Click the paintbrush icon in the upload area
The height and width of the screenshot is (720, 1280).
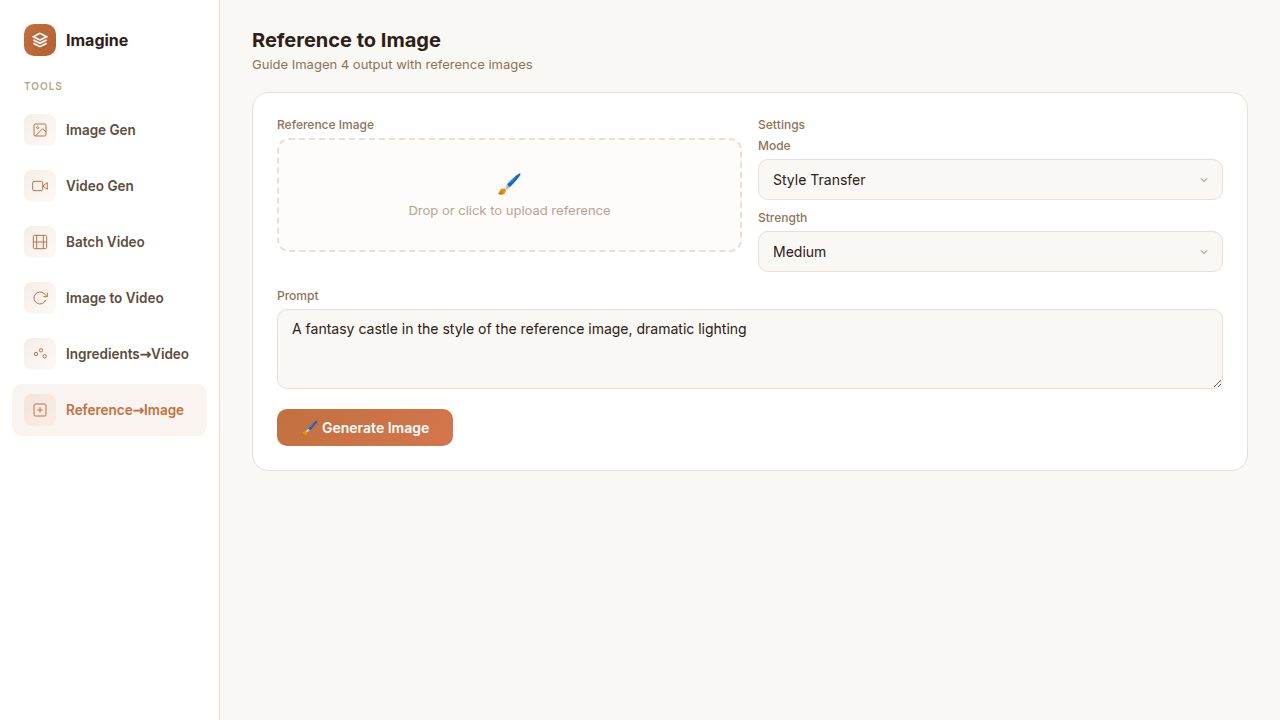(x=509, y=184)
